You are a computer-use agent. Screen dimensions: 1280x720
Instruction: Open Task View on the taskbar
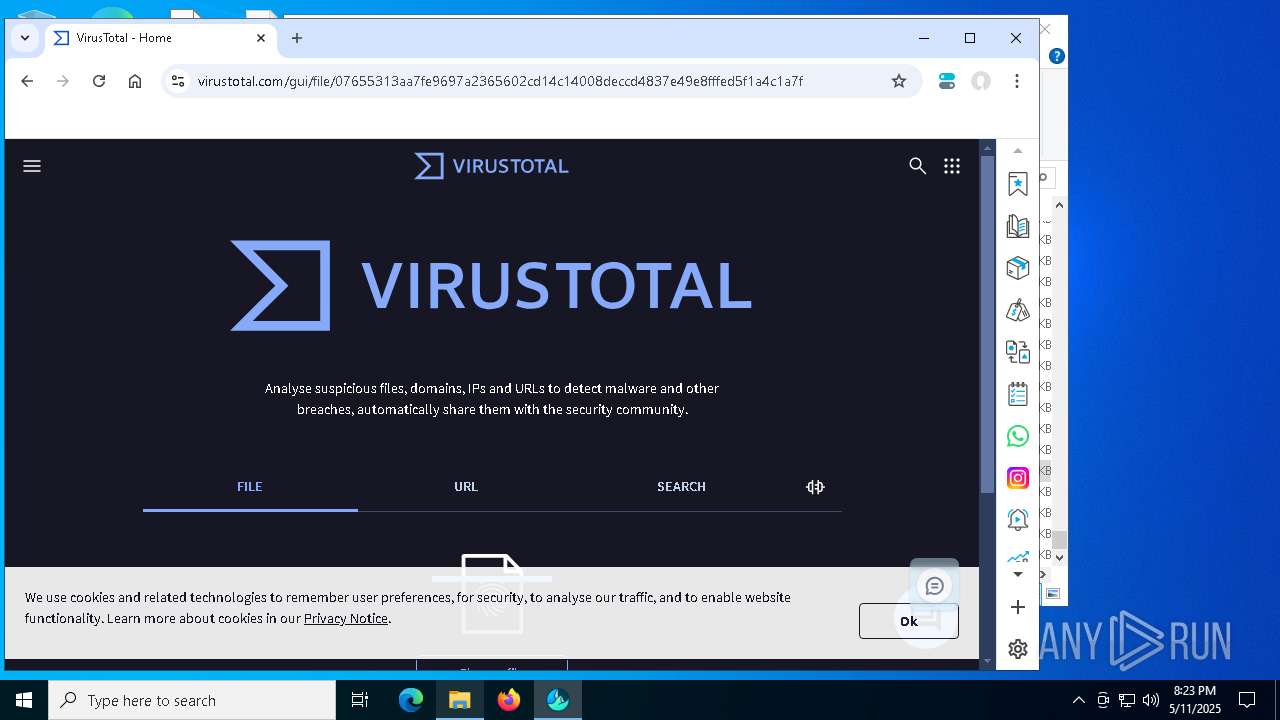360,700
